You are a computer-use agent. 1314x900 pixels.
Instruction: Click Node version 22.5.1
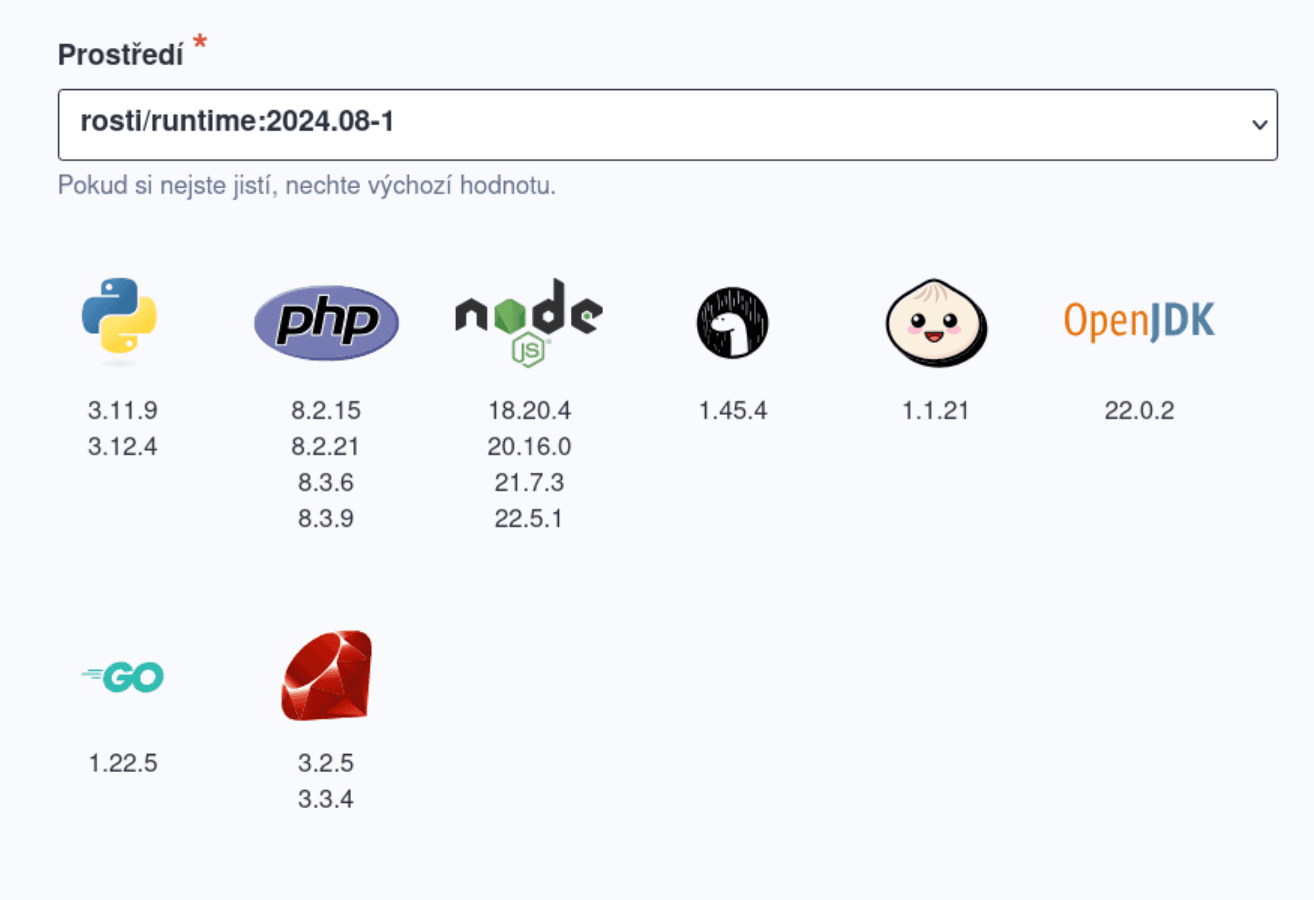(529, 519)
